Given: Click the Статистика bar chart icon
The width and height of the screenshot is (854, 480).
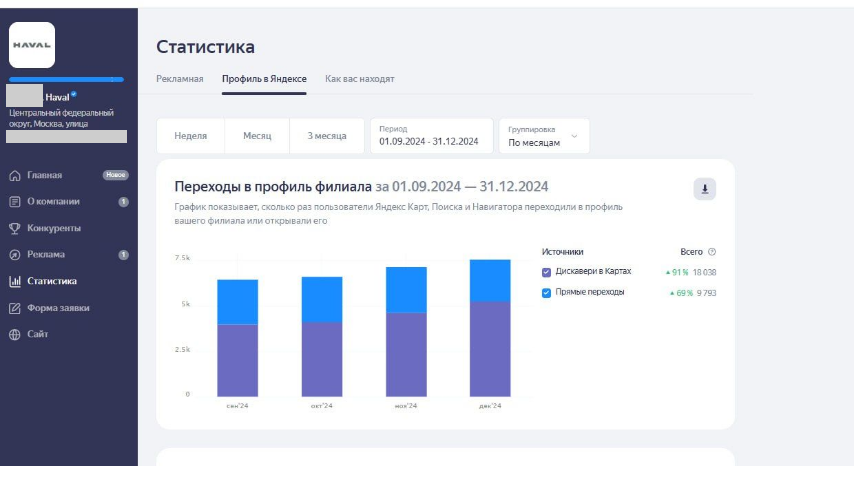Looking at the screenshot, I should [x=15, y=282].
